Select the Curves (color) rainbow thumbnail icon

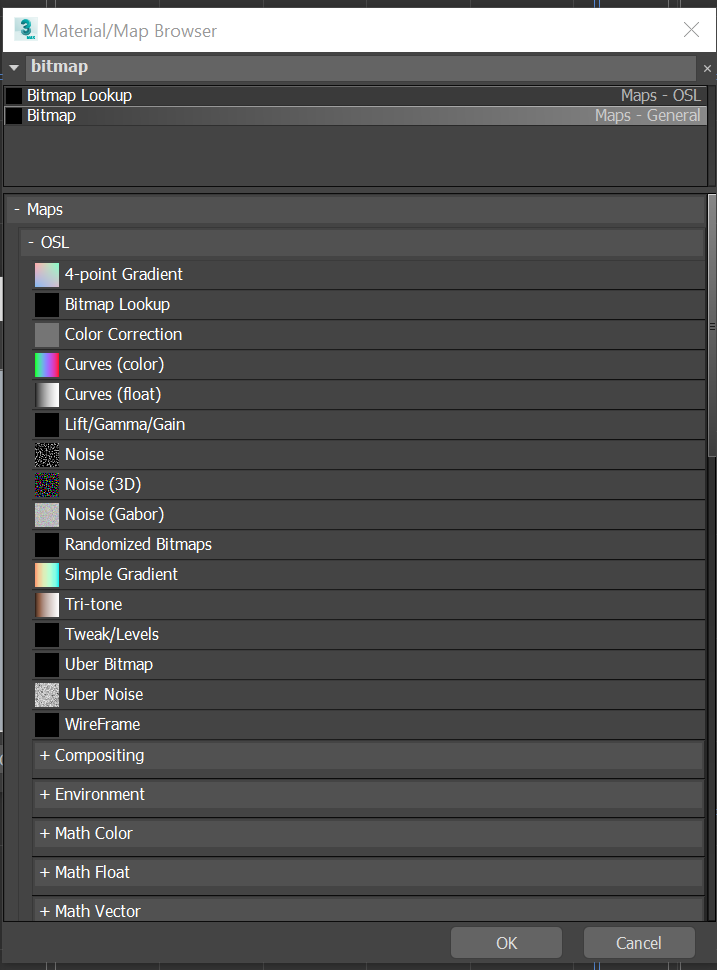[x=47, y=365]
